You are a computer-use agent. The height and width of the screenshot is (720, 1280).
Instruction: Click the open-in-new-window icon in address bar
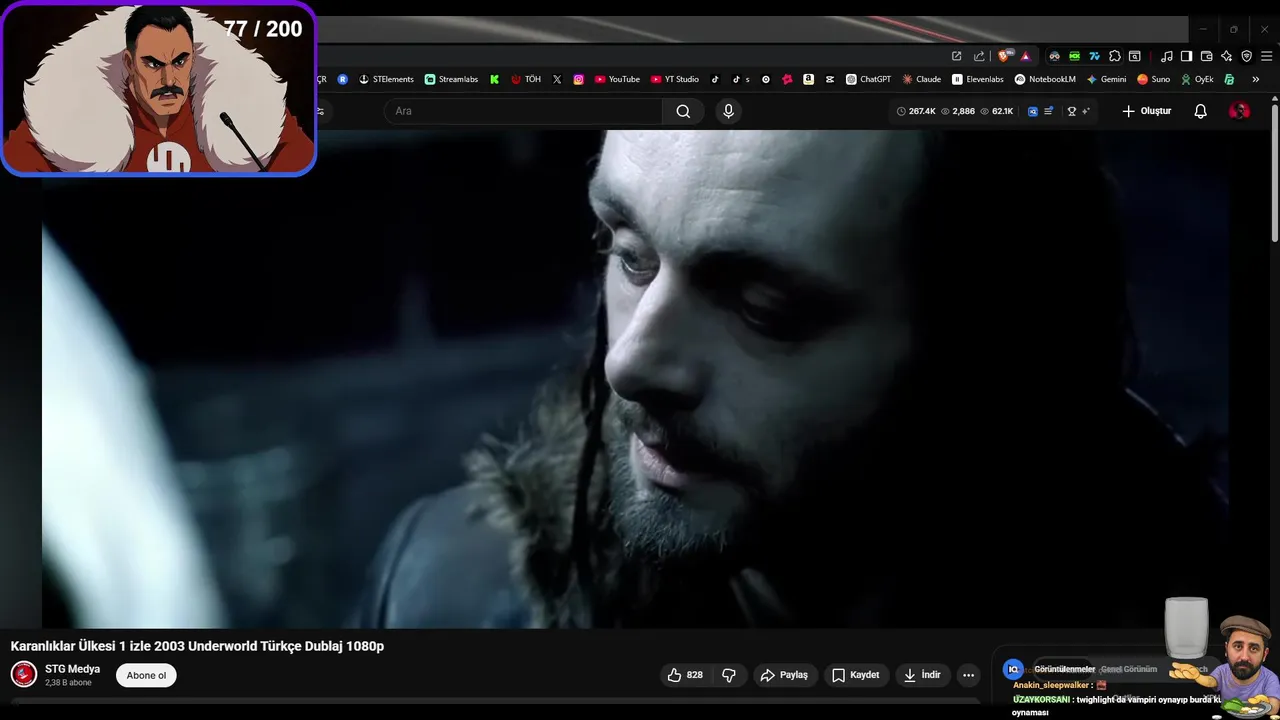(956, 56)
